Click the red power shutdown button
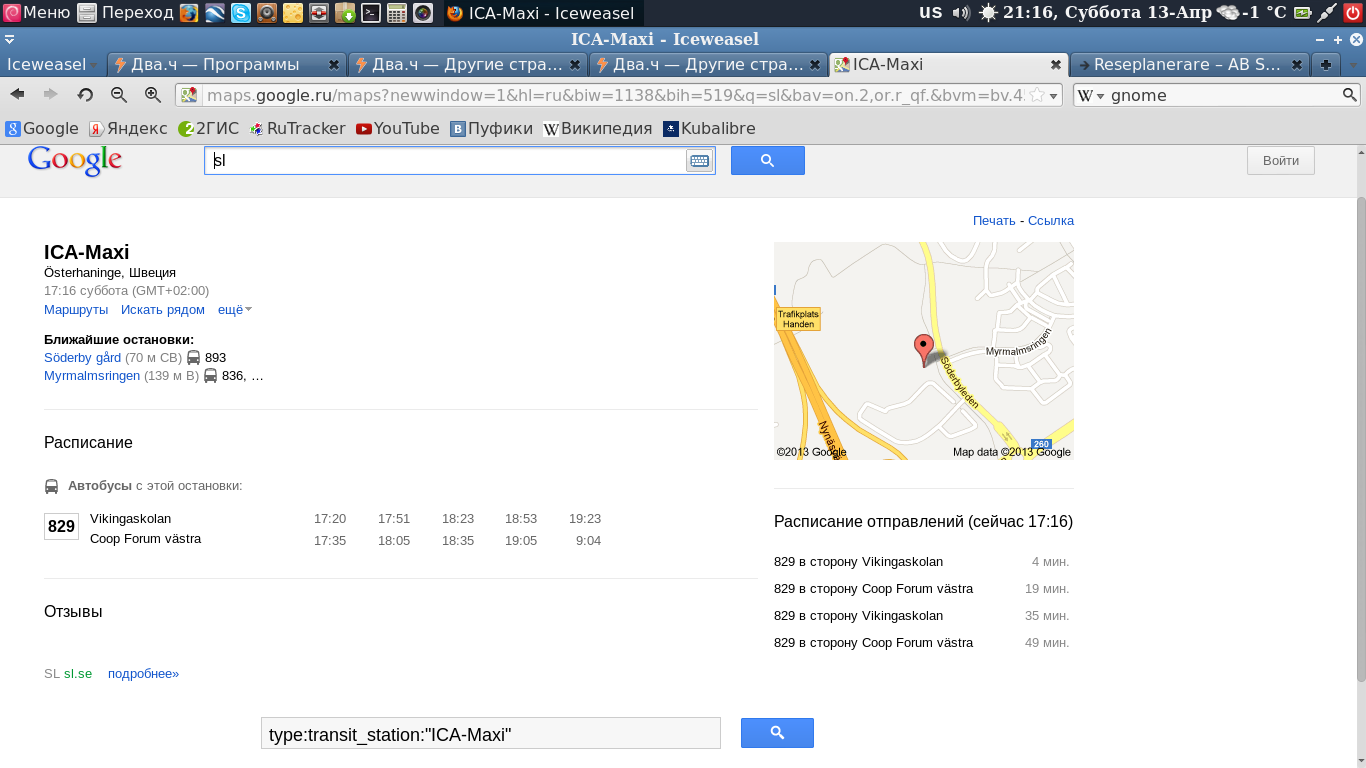Image resolution: width=1366 pixels, height=768 pixels. (x=1353, y=13)
